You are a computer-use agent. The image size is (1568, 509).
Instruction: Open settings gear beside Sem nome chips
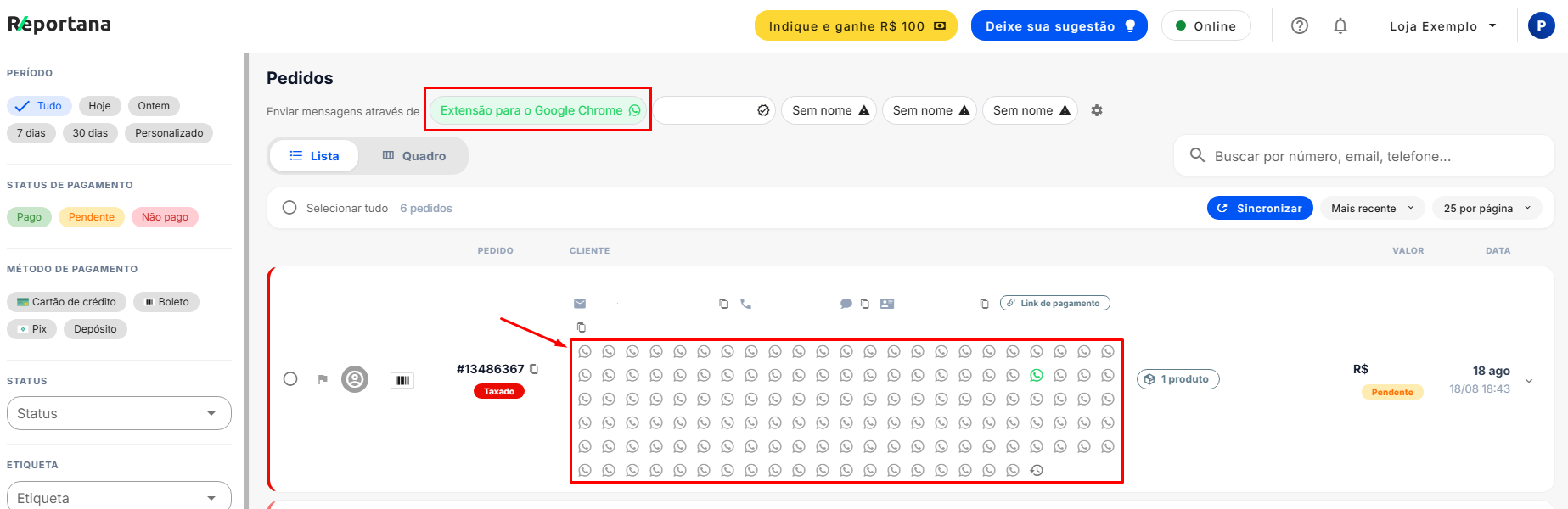(1097, 110)
